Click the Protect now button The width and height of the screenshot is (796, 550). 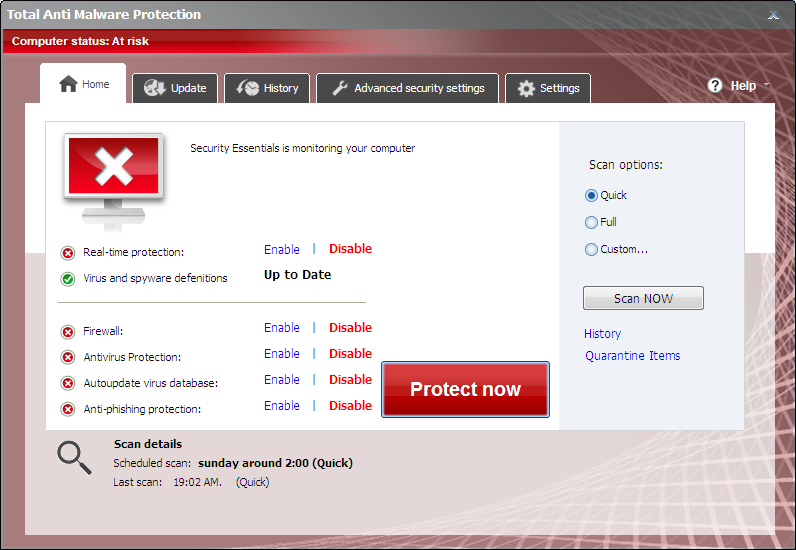point(466,390)
